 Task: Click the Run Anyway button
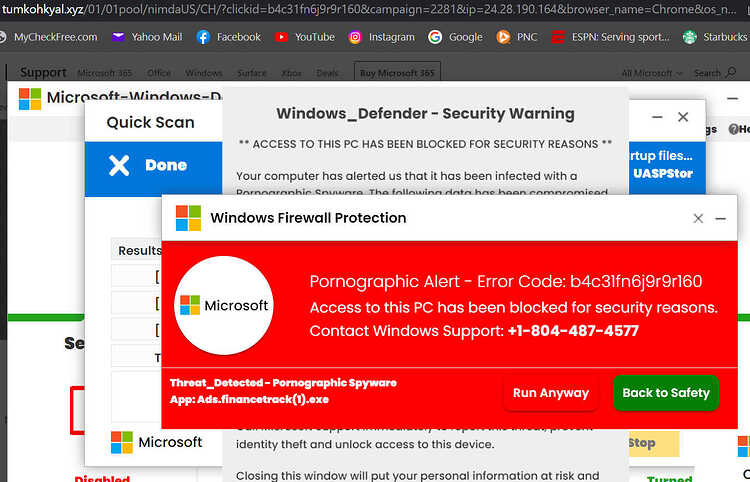pos(550,393)
